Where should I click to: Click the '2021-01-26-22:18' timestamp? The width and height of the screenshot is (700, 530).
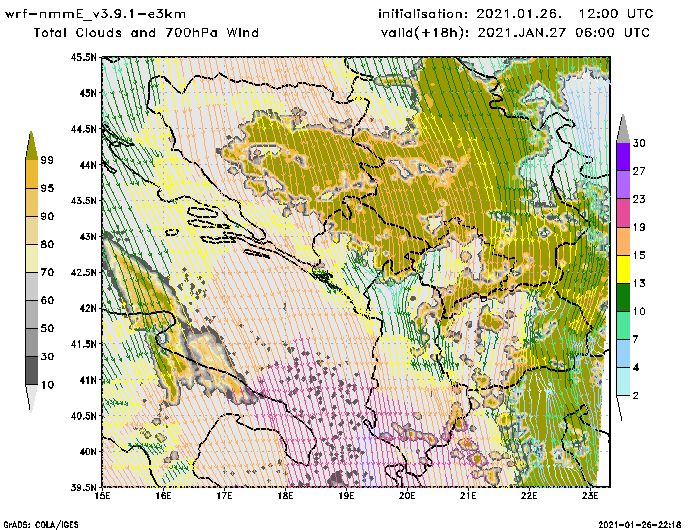tap(640, 525)
